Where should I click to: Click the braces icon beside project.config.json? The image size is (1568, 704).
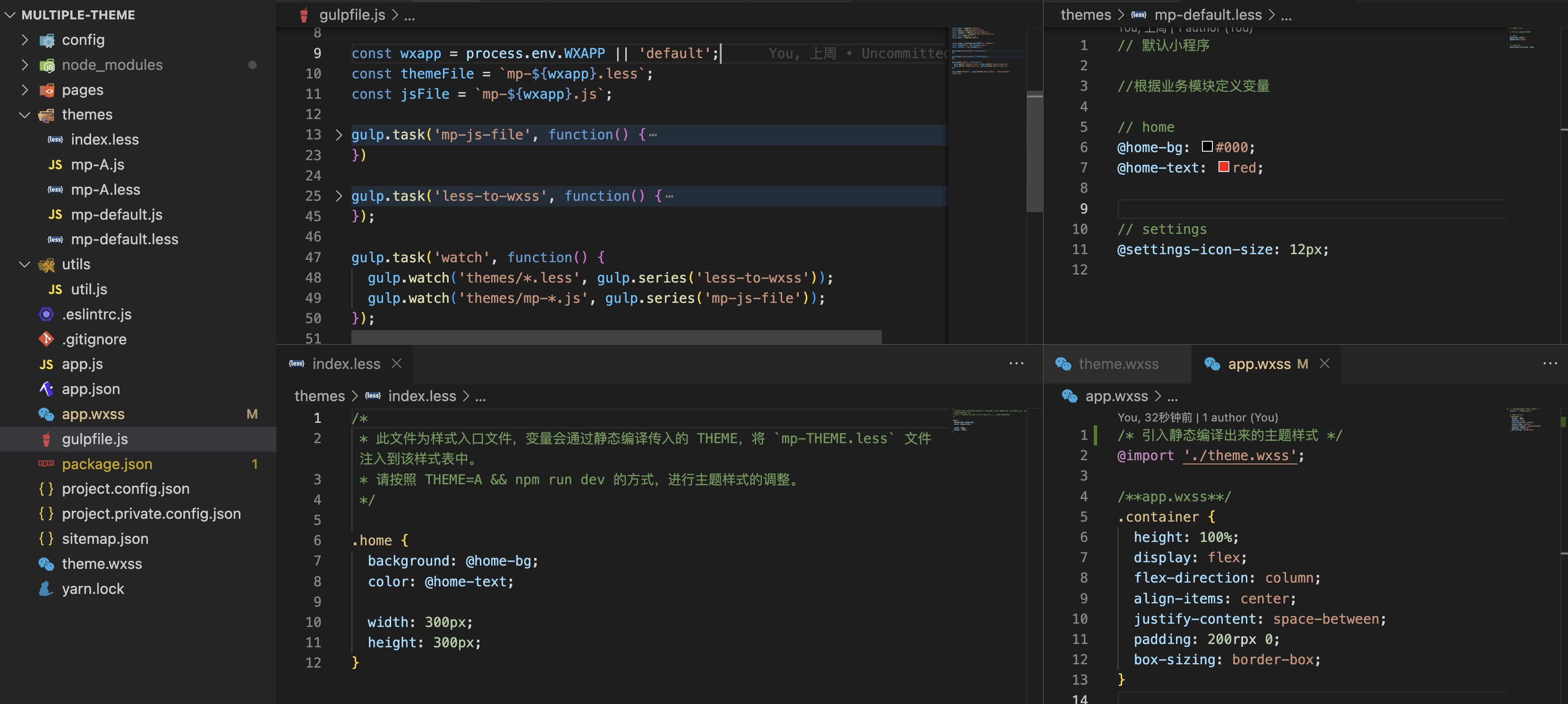46,489
